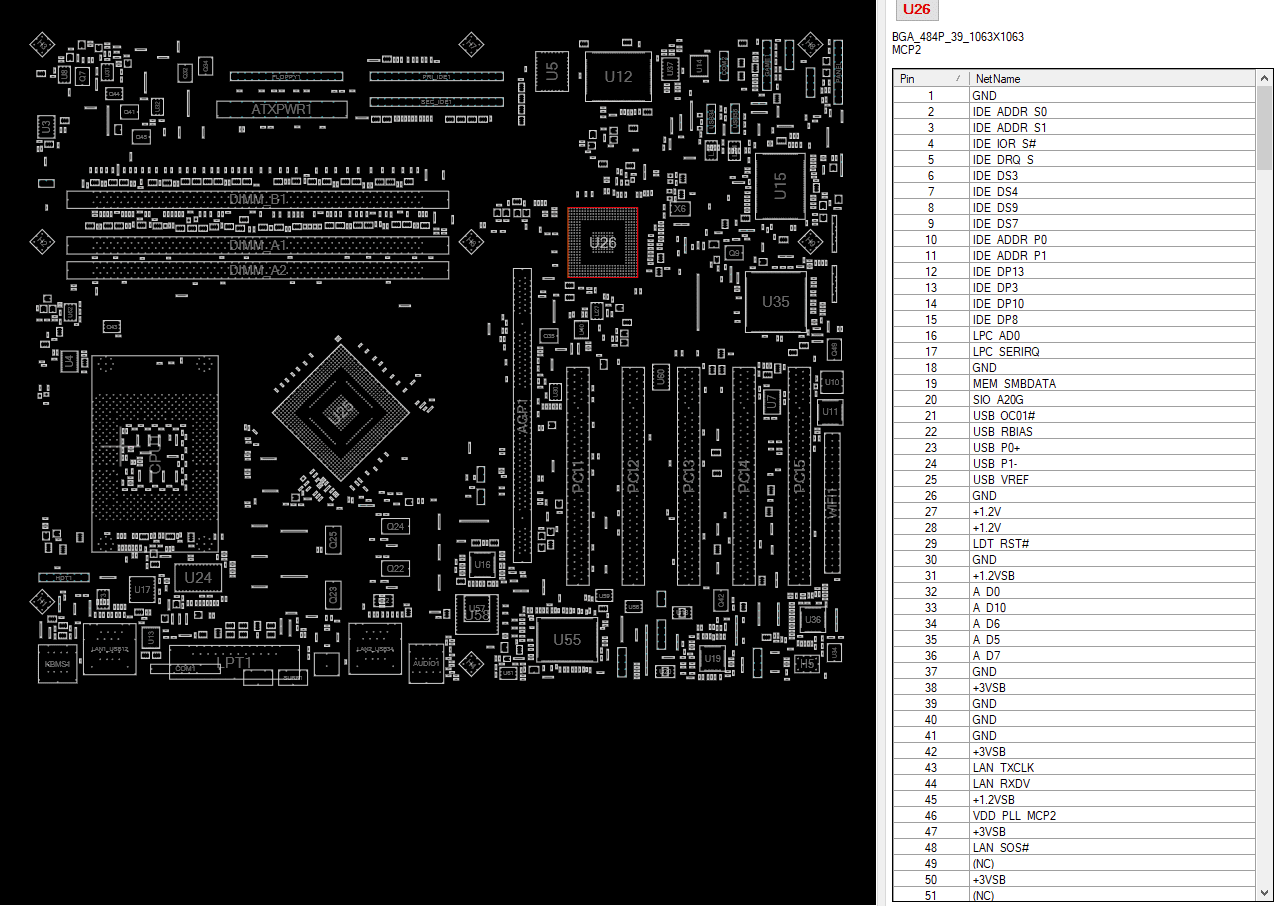Select the U24 component near the CPU

coord(198,577)
